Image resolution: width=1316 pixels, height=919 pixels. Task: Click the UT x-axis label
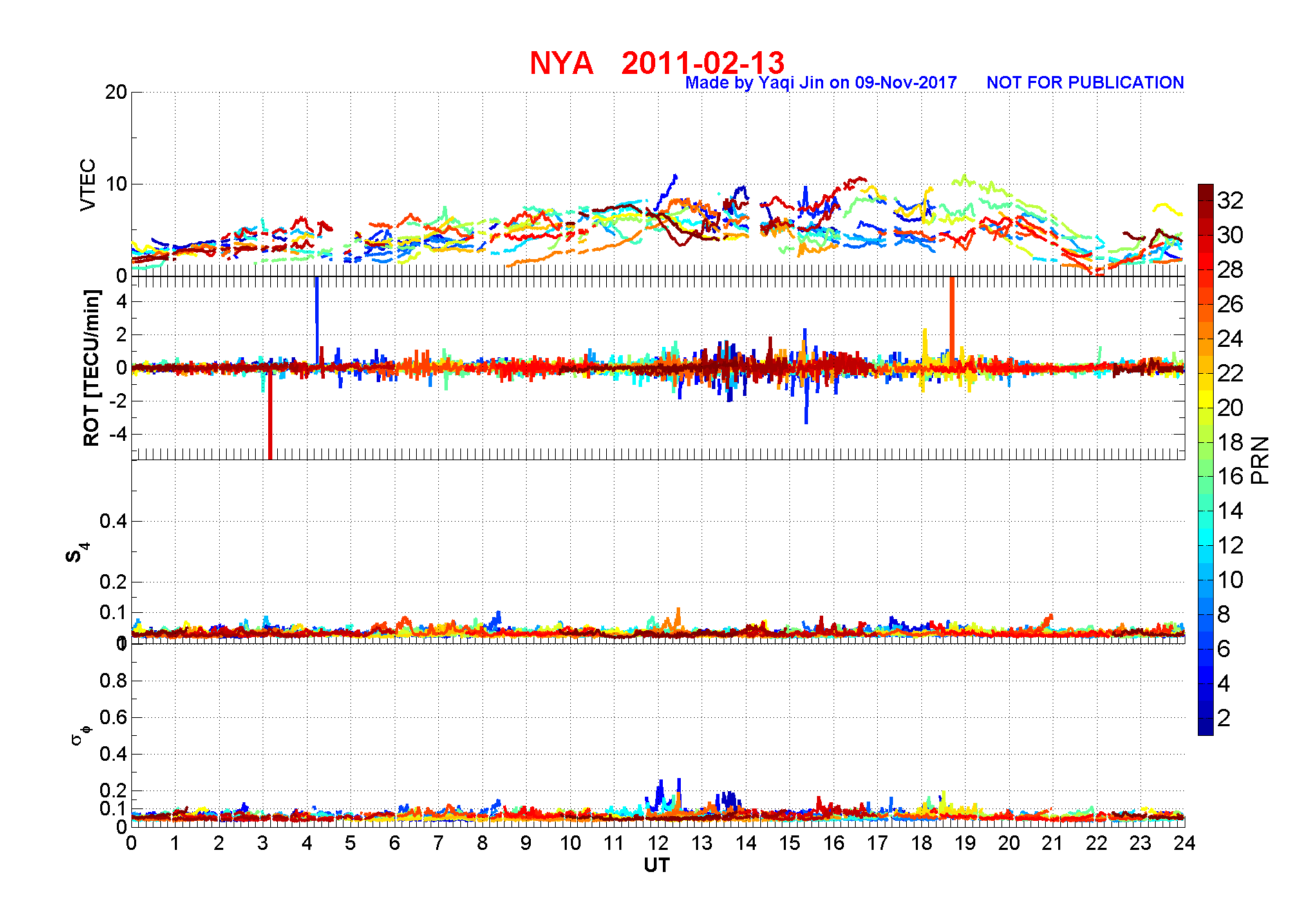tap(657, 865)
